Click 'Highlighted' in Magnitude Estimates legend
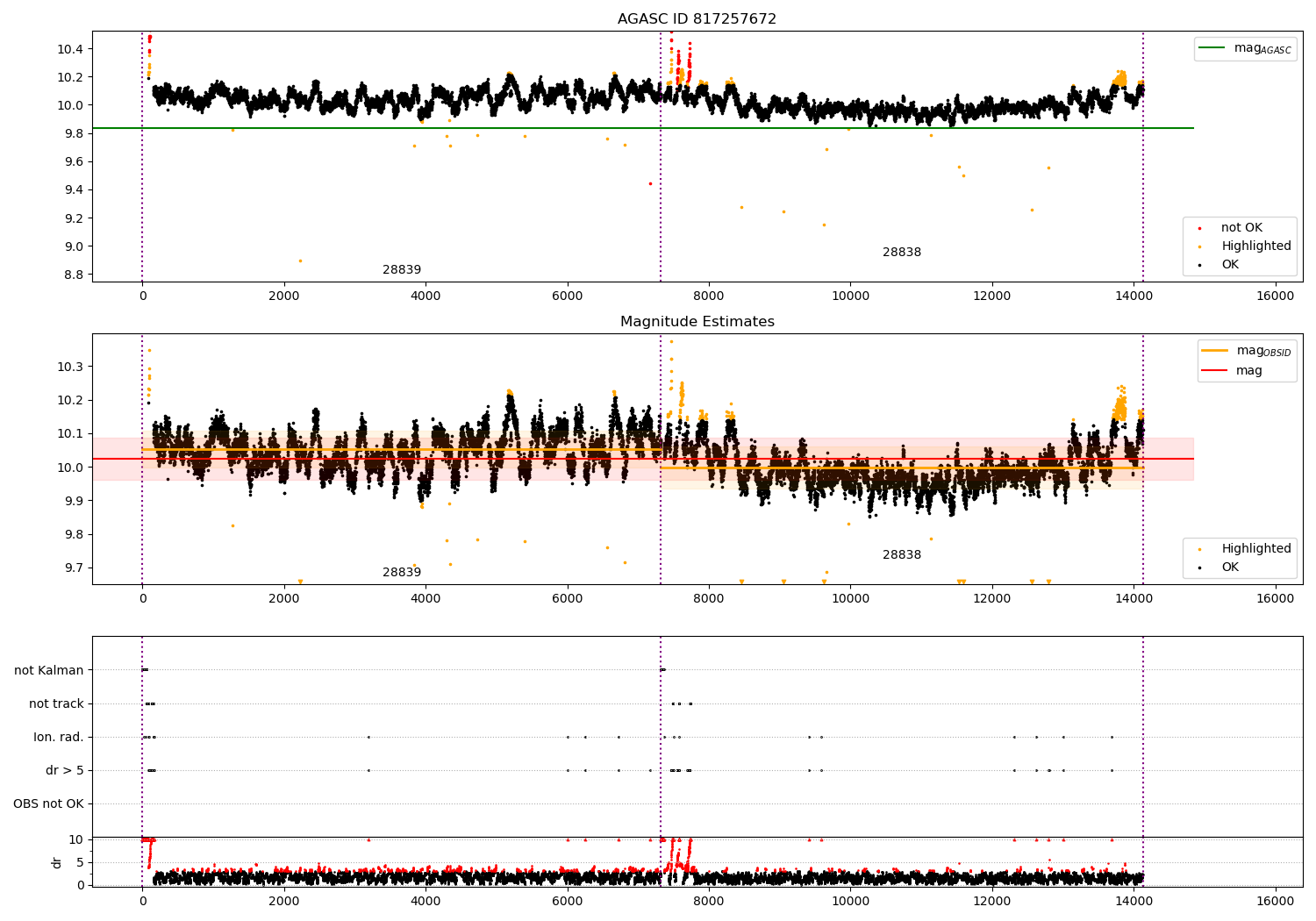Viewport: 1316px width, 921px height. 1255,549
